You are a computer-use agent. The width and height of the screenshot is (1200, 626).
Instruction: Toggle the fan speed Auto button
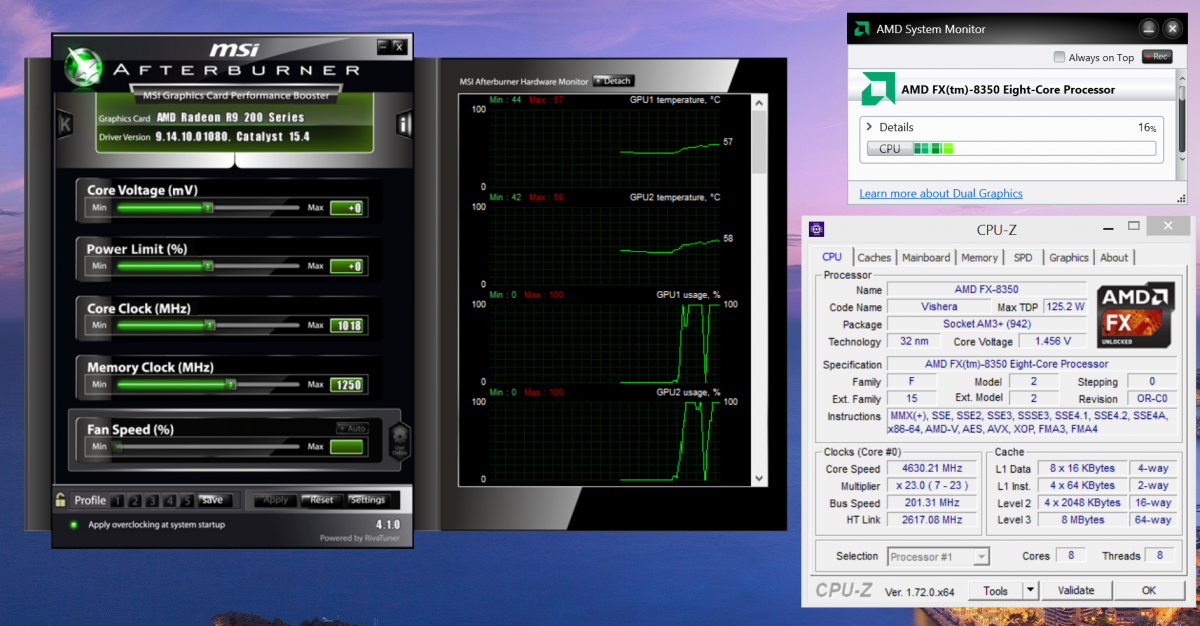[x=352, y=428]
